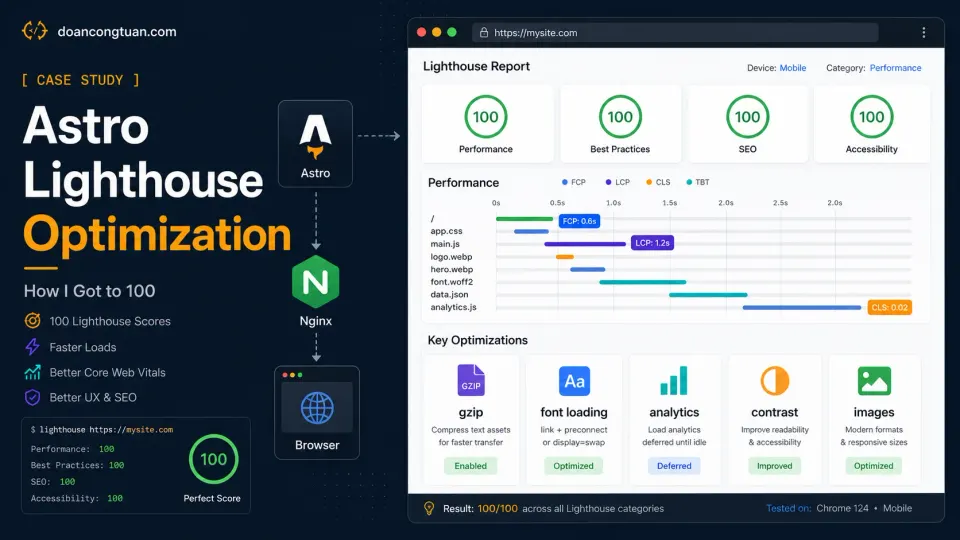
Task: Click the Improved badge under contrast
Action: tap(774, 466)
